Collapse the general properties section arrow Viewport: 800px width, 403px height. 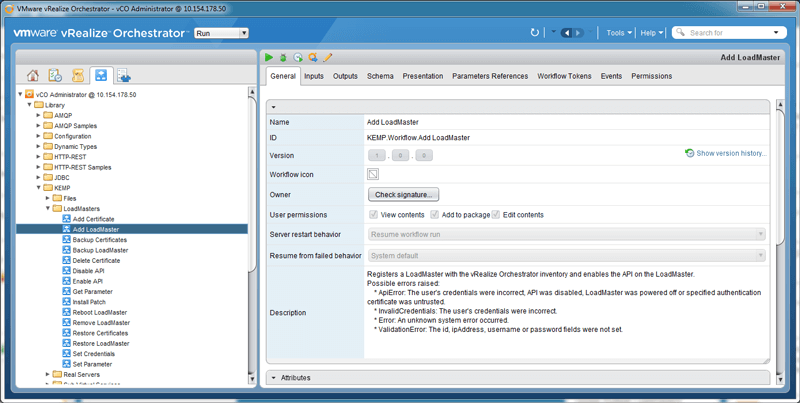coord(273,107)
